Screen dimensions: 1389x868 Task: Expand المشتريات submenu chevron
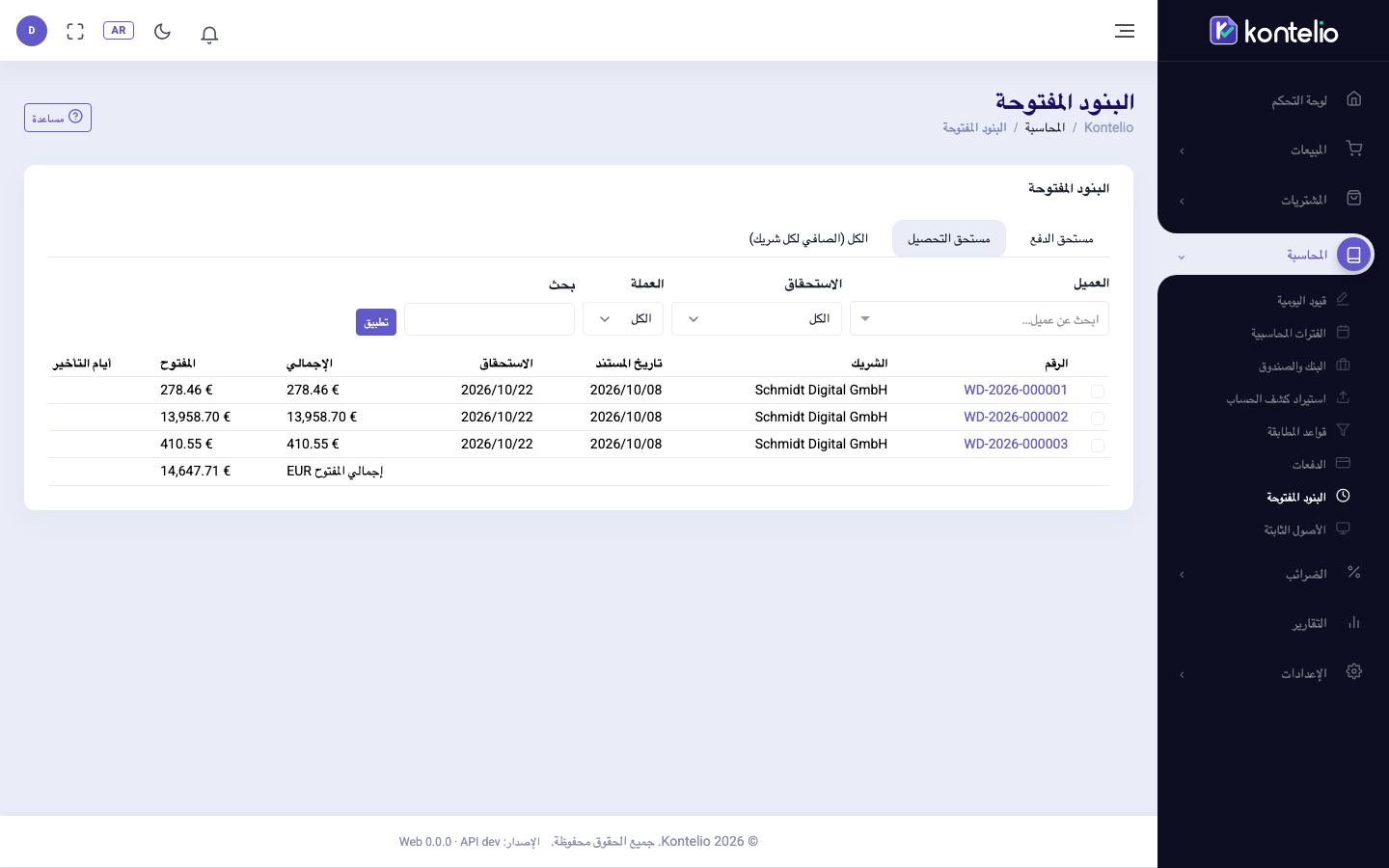point(1182,201)
